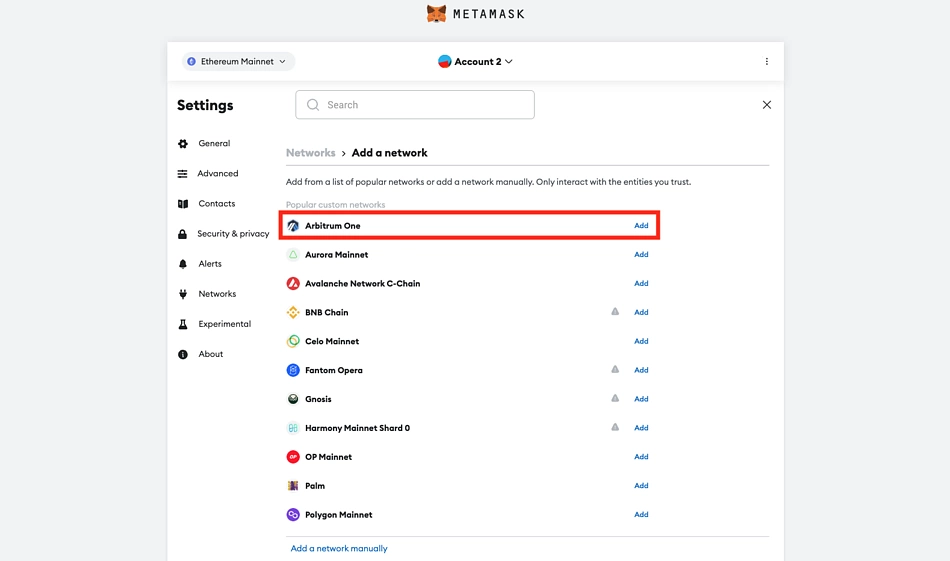
Task: Click the General gear icon
Action: [x=183, y=144]
